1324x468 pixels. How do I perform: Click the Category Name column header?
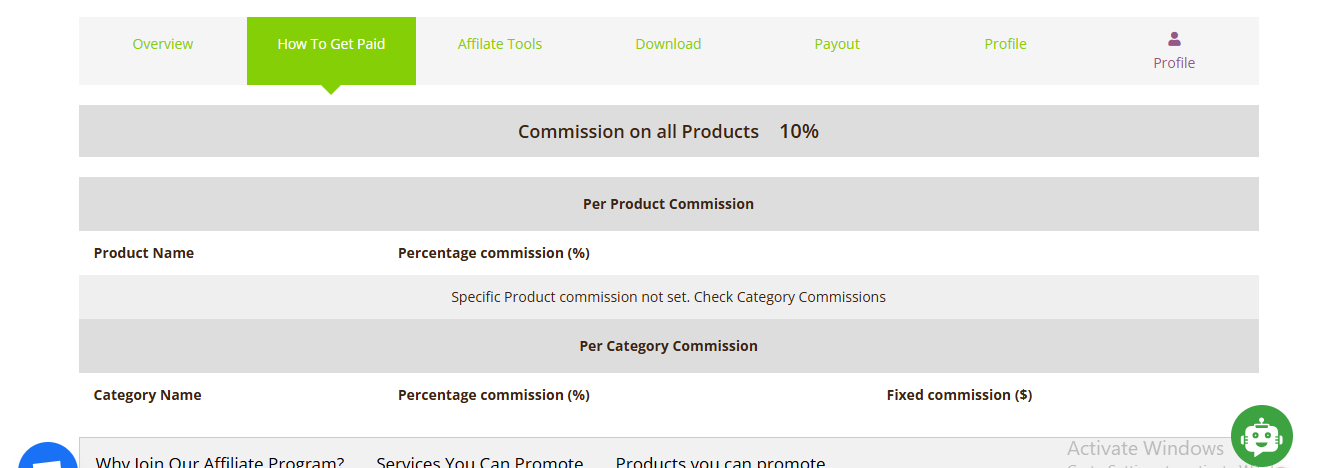[148, 395]
